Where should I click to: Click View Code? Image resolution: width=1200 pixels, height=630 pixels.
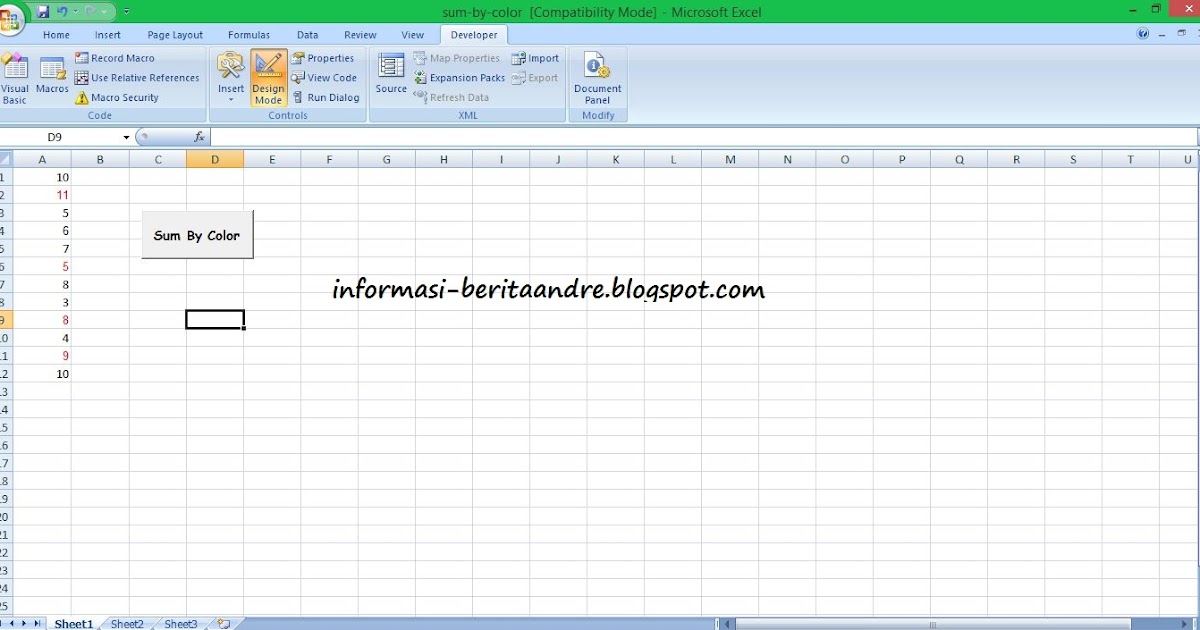point(324,78)
